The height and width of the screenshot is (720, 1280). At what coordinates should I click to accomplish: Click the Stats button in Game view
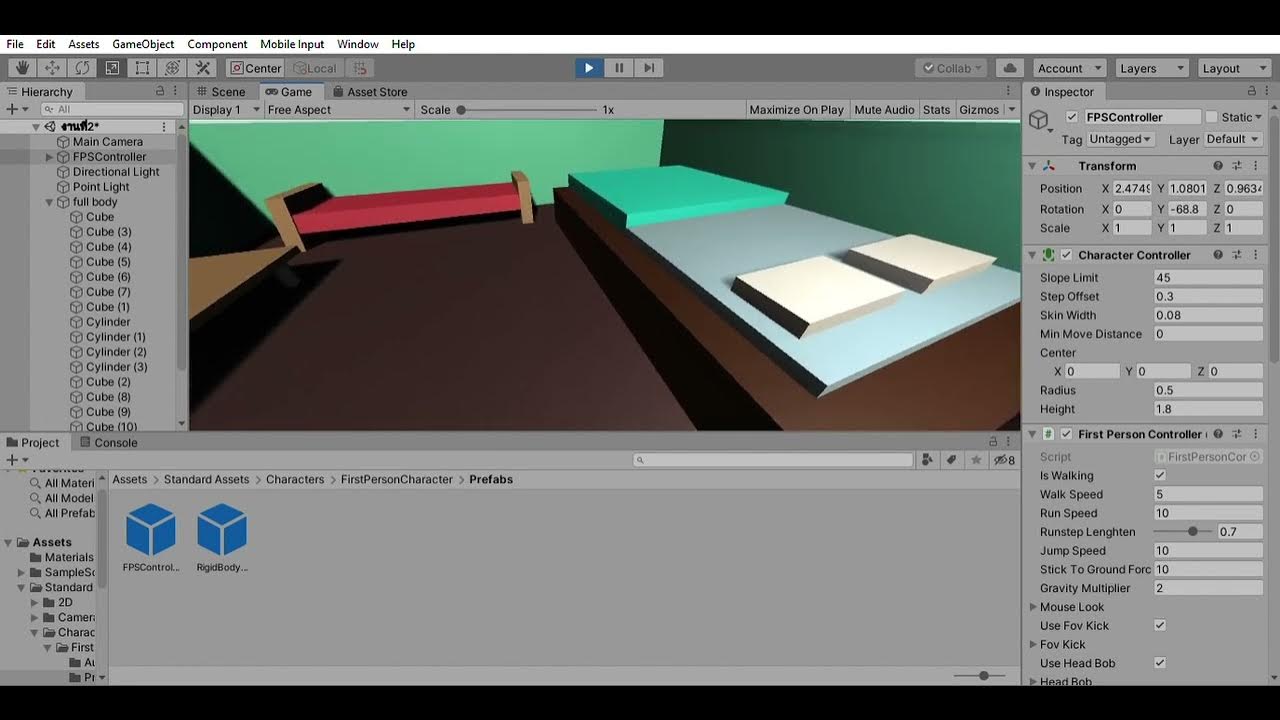(x=937, y=110)
